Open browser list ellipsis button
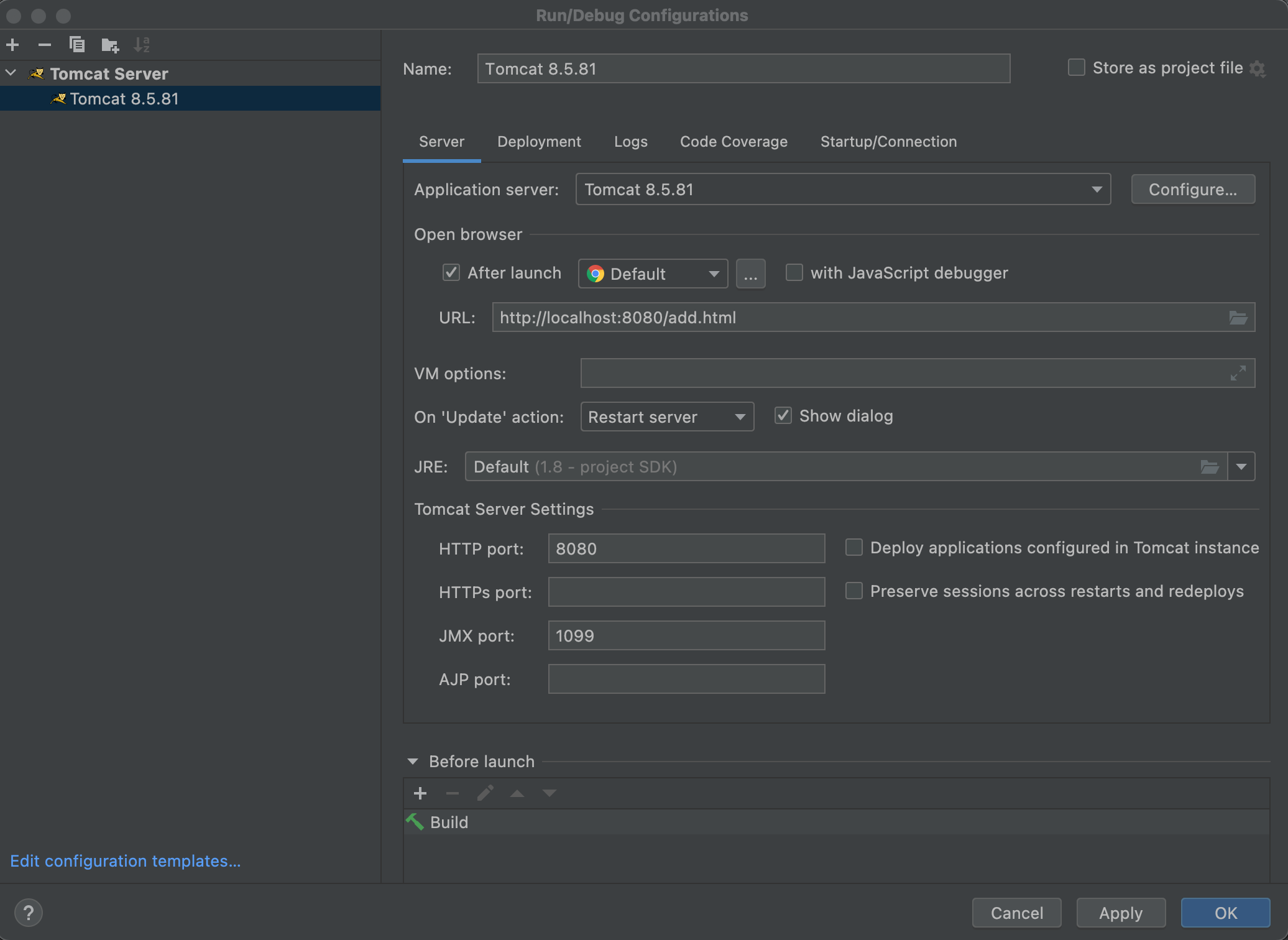The height and width of the screenshot is (940, 1288). pos(751,274)
